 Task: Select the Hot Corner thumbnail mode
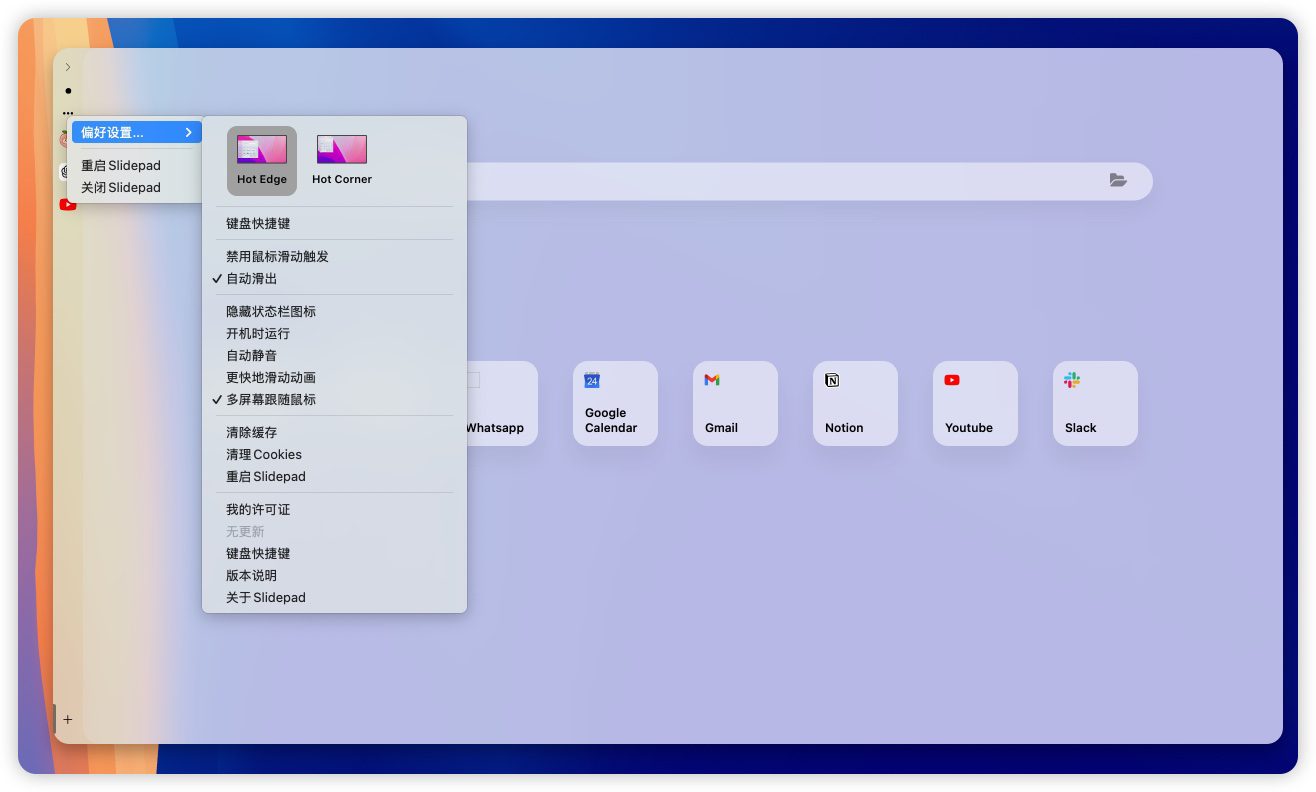tap(342, 160)
